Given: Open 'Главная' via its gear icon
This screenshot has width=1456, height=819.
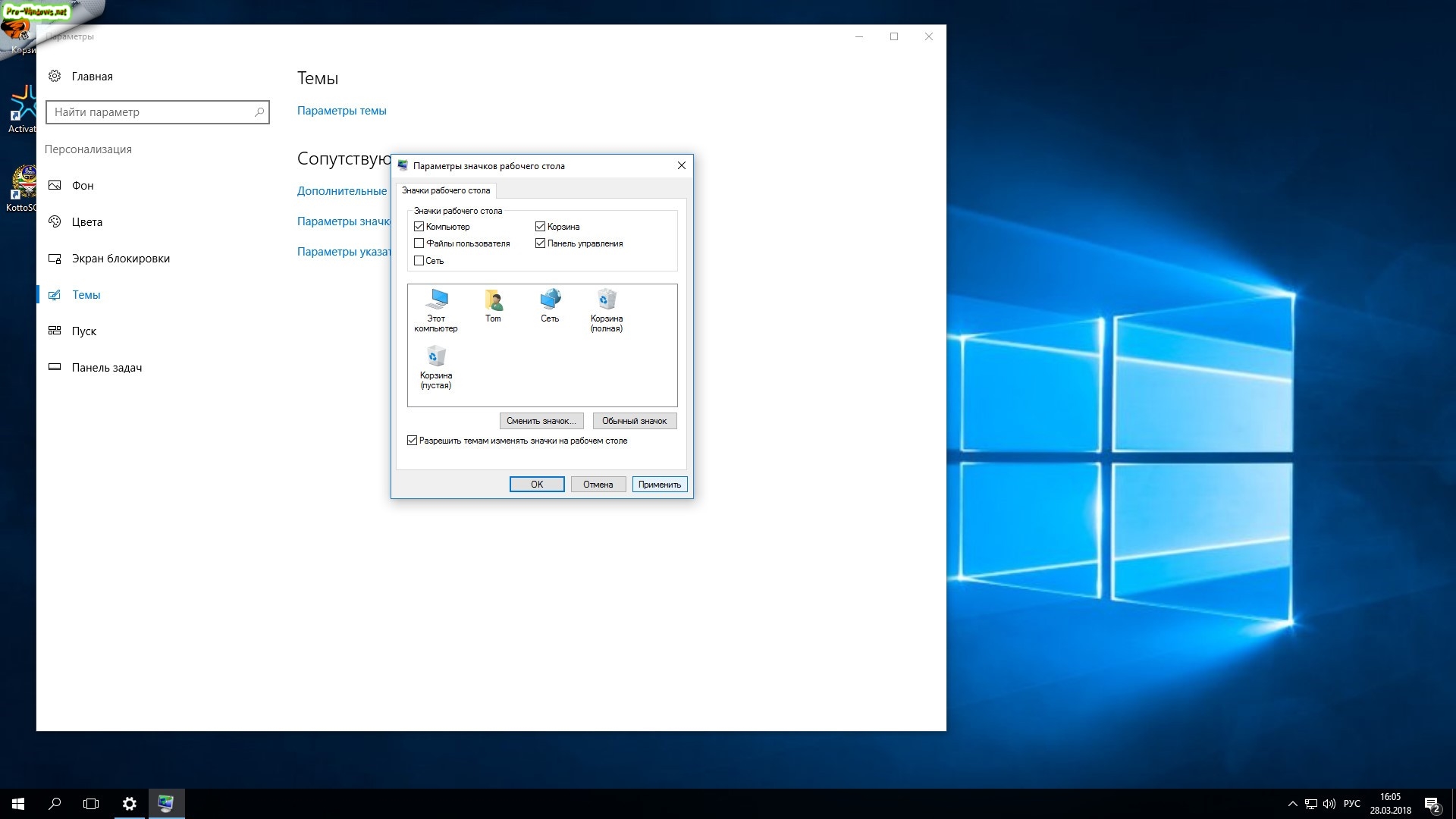Looking at the screenshot, I should (55, 76).
